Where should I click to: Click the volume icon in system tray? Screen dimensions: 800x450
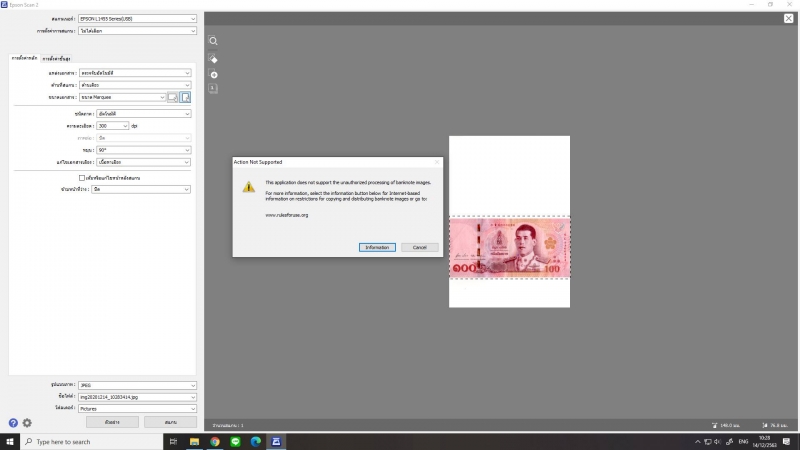click(x=718, y=442)
